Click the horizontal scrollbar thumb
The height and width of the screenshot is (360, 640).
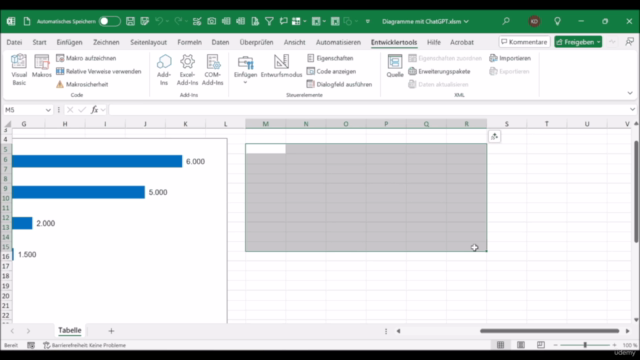pos(549,331)
